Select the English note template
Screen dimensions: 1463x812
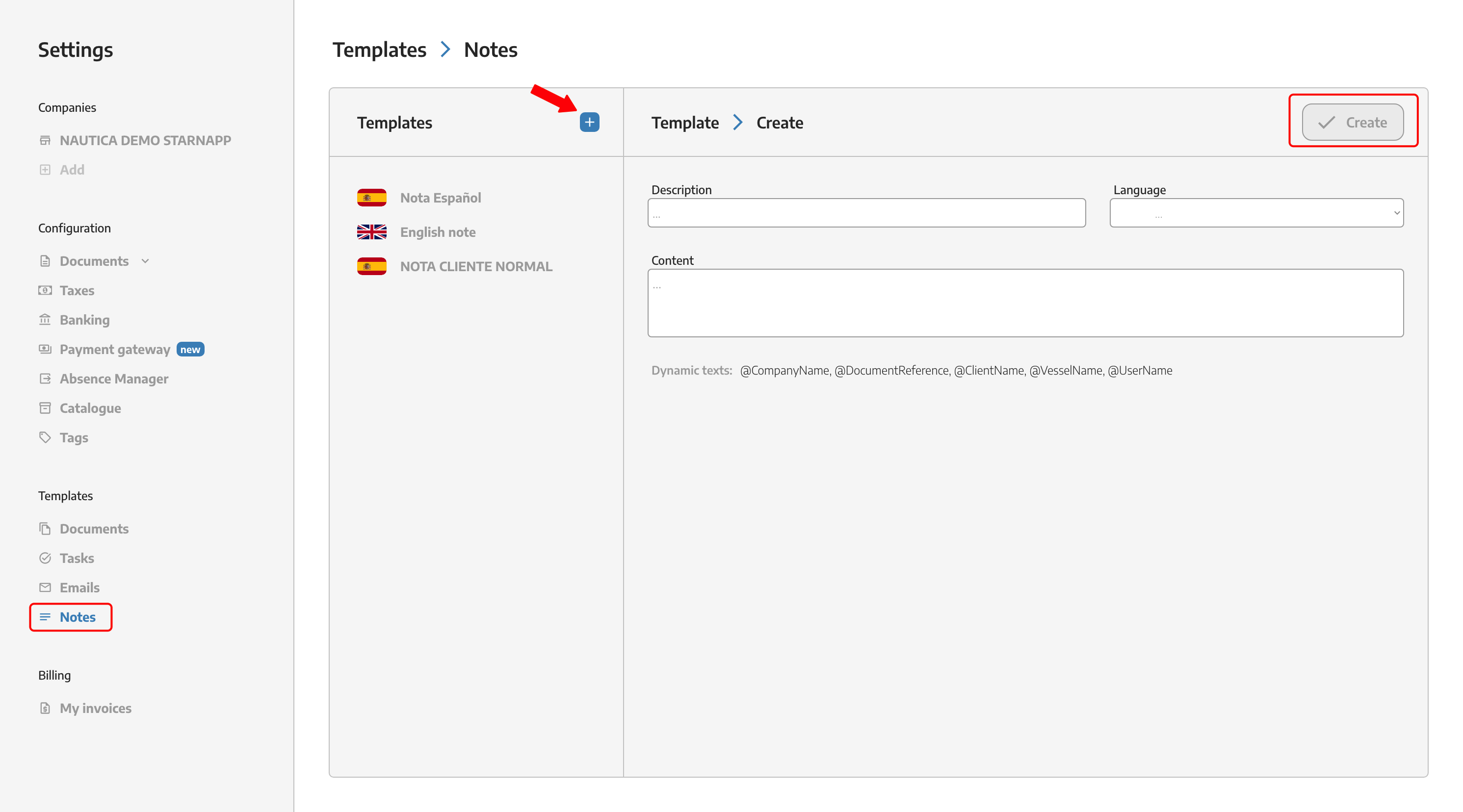pyautogui.click(x=438, y=232)
